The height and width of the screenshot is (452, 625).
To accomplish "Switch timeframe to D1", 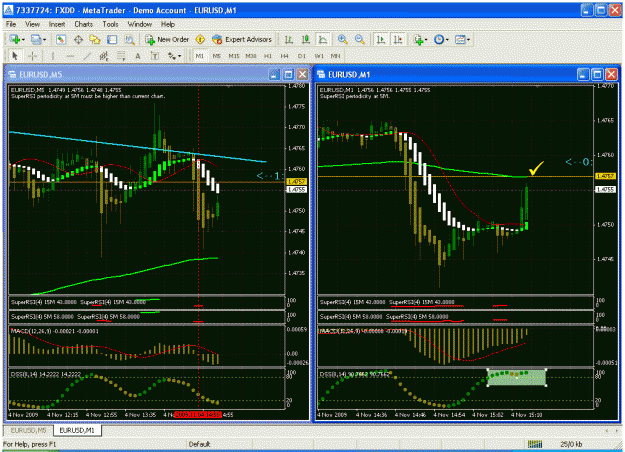I will [x=302, y=56].
